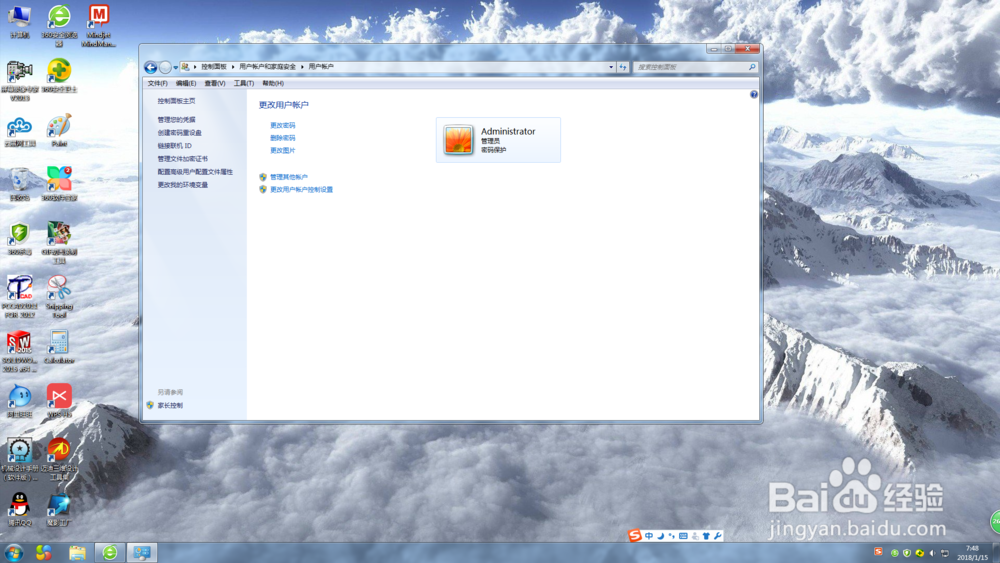Image resolution: width=1000 pixels, height=563 pixels.
Task: Click the Forward arrow next to the Back arrow
Action: tap(165, 67)
